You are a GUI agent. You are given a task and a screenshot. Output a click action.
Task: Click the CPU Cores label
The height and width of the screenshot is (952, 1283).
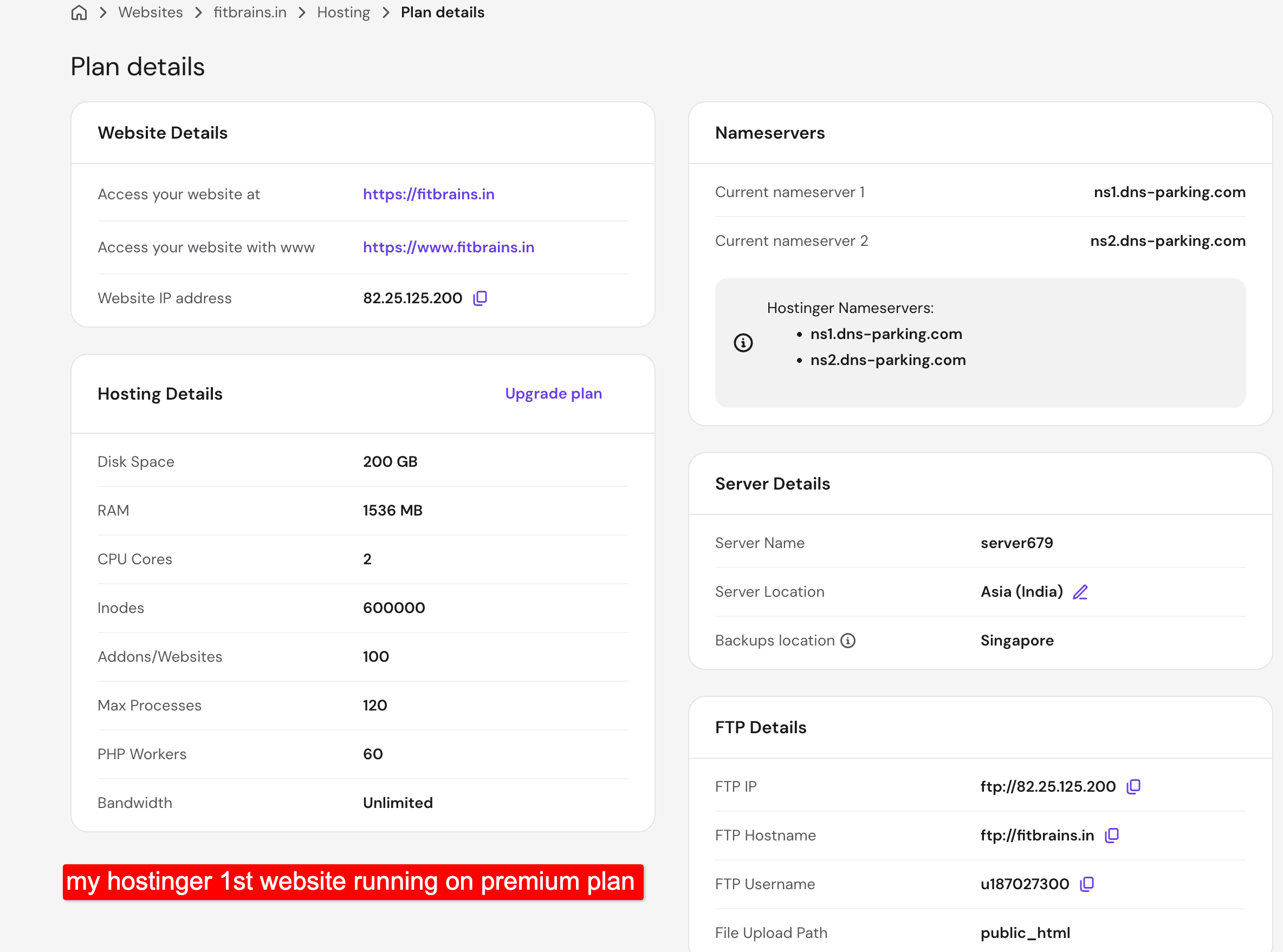[135, 559]
